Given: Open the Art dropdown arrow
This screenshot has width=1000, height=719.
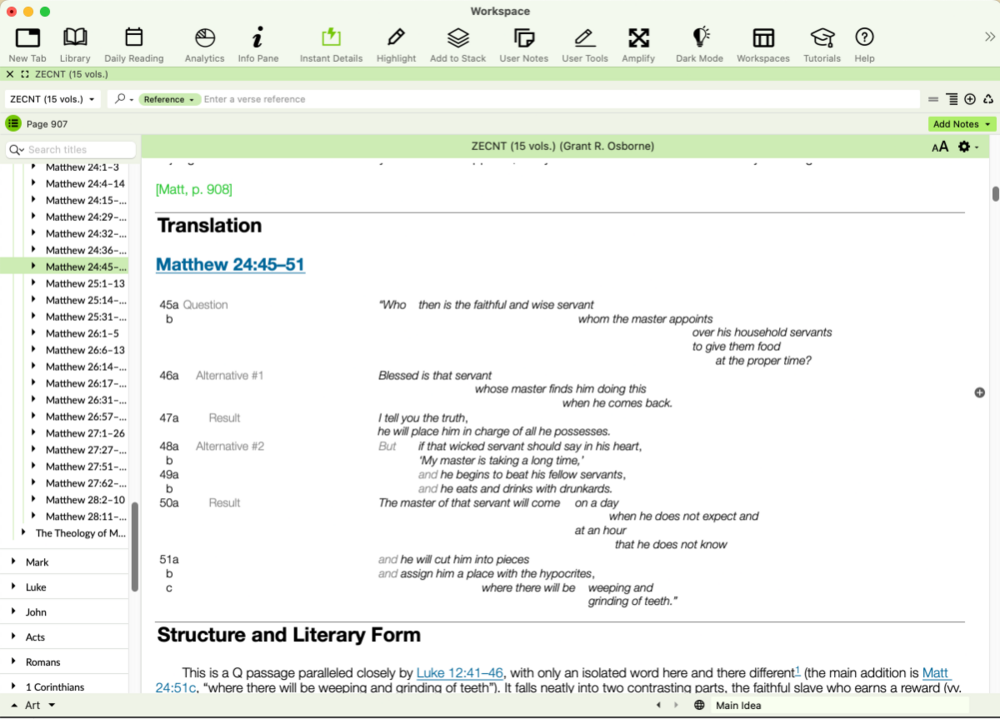Looking at the screenshot, I should pyautogui.click(x=52, y=705).
